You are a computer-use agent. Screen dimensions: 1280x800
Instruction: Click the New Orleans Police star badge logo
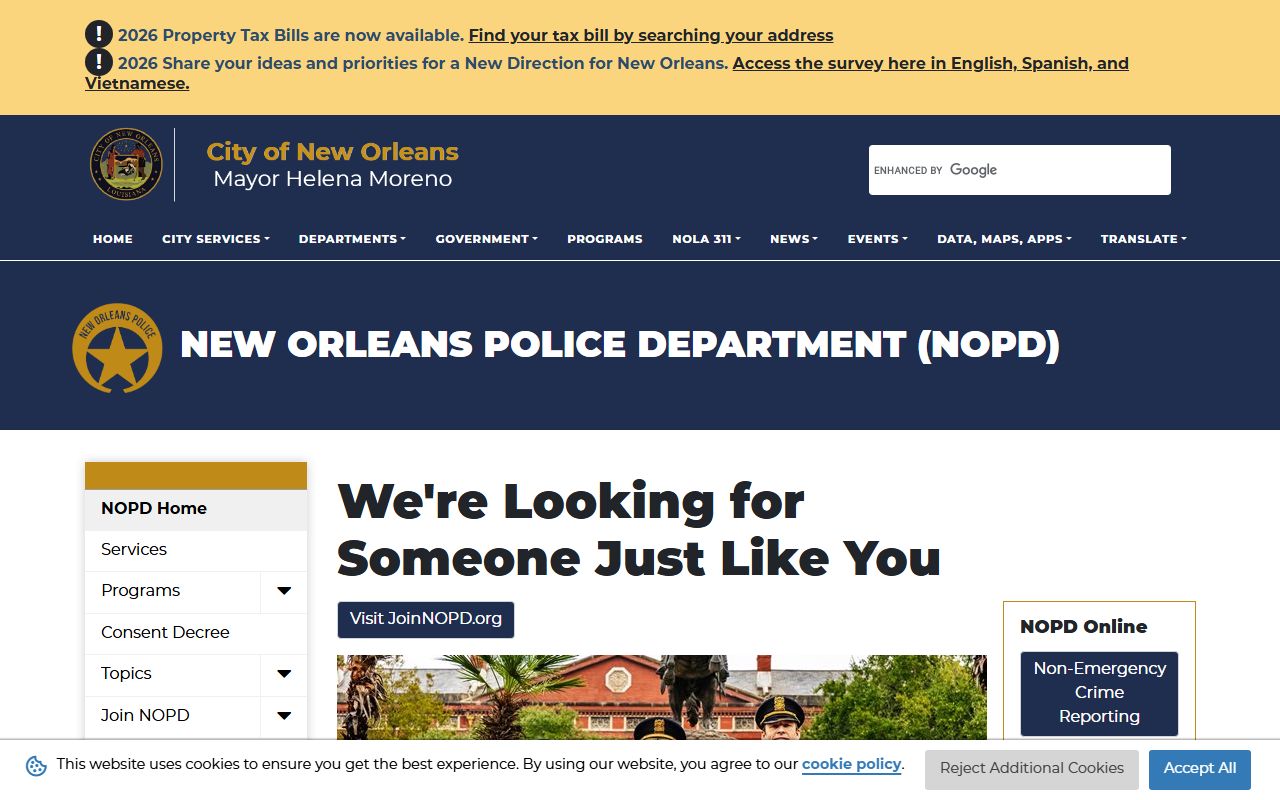click(117, 348)
